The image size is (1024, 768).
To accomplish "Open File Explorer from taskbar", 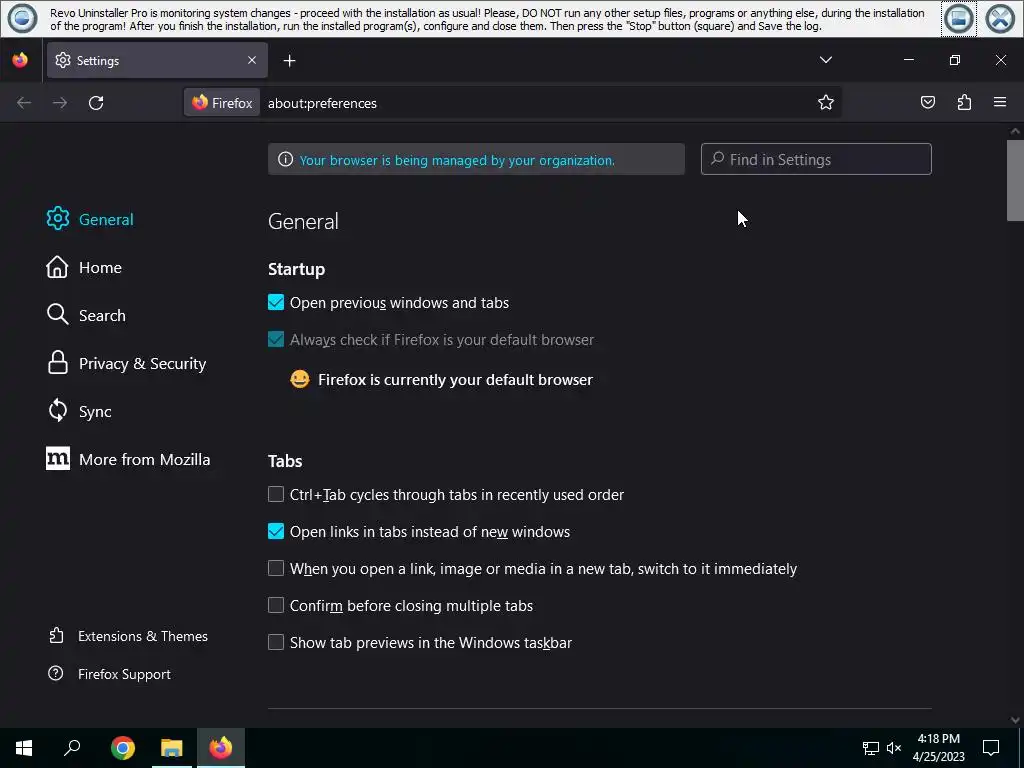I will pyautogui.click(x=172, y=748).
